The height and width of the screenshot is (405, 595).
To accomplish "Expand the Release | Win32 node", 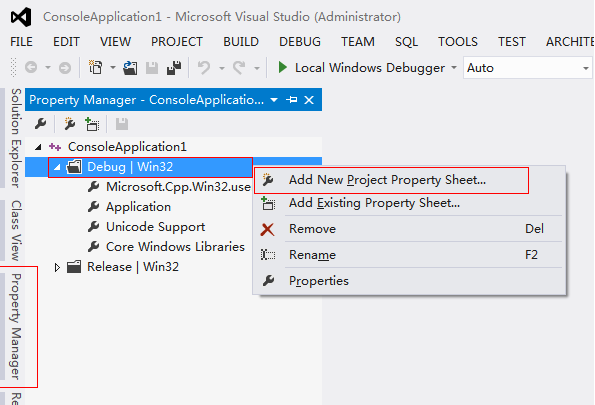I will pyautogui.click(x=57, y=267).
